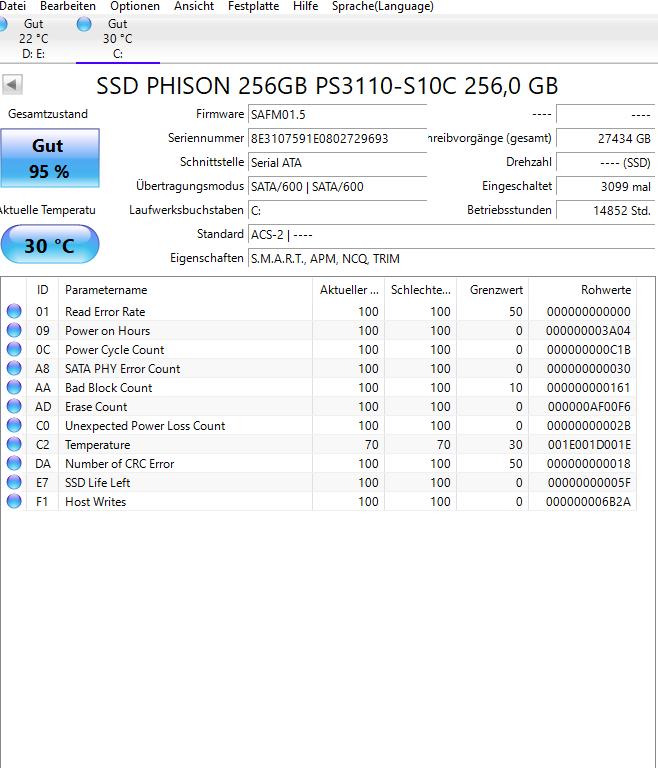This screenshot has height=768, width=658.
Task: Click the Drehzahl value ---- (SSD)
Action: pos(606,163)
